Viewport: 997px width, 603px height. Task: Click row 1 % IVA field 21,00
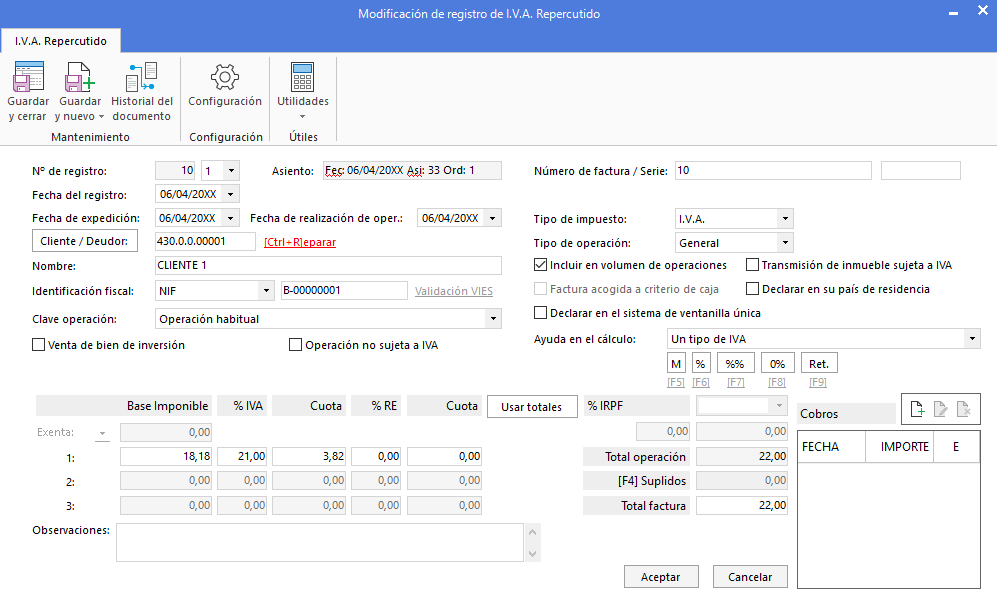pyautogui.click(x=242, y=456)
